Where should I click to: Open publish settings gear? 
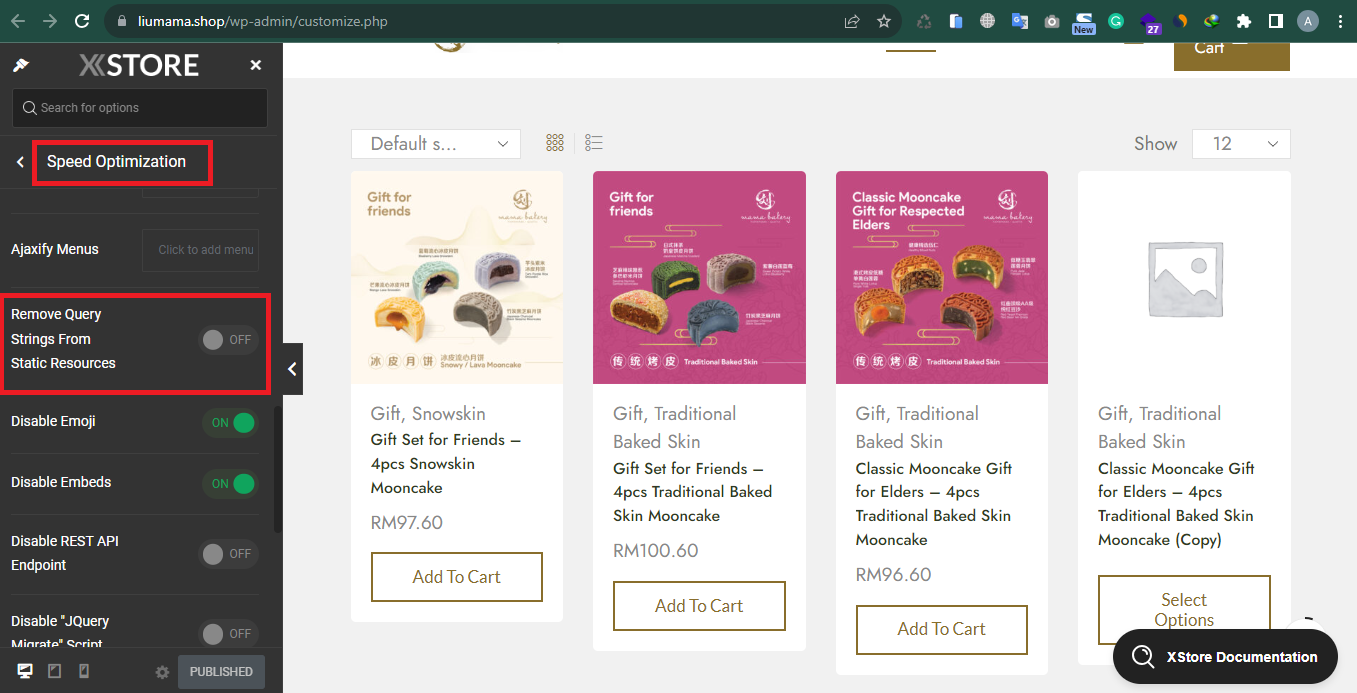[x=162, y=672]
